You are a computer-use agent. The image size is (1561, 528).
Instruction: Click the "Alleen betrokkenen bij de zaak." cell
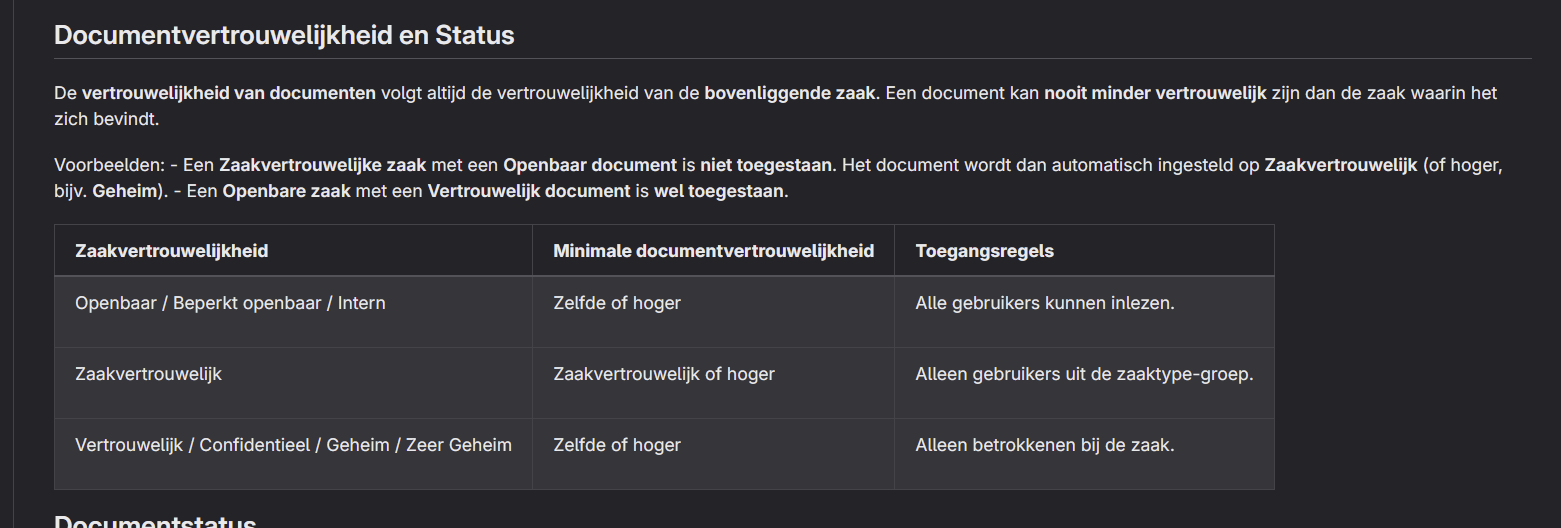1044,445
